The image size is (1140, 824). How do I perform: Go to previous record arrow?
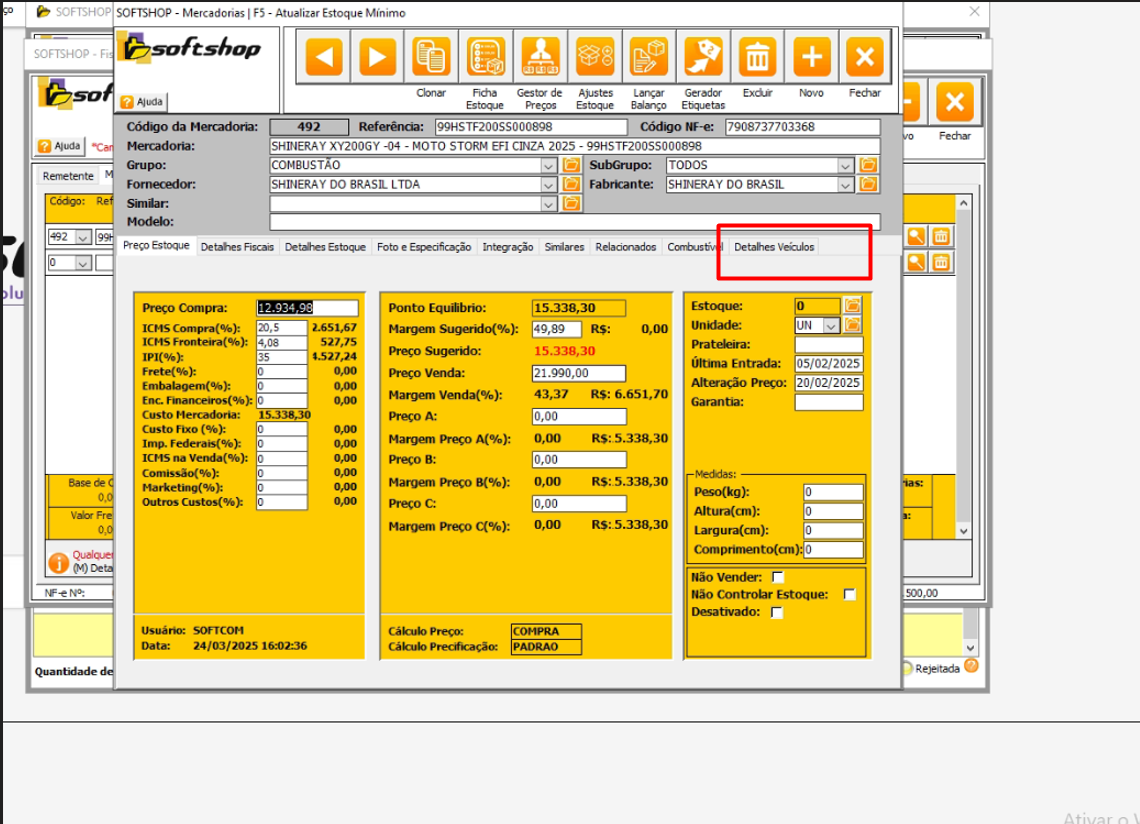(323, 56)
